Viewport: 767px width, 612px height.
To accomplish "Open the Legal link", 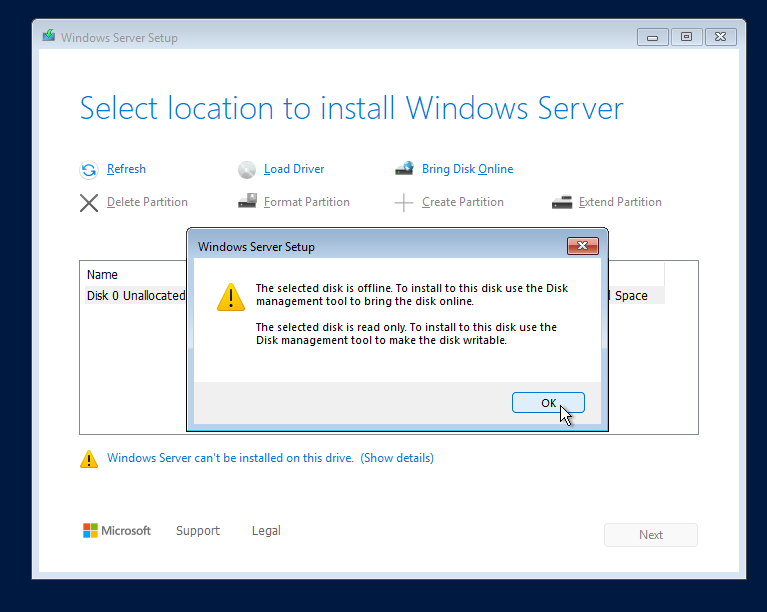I will tap(266, 531).
